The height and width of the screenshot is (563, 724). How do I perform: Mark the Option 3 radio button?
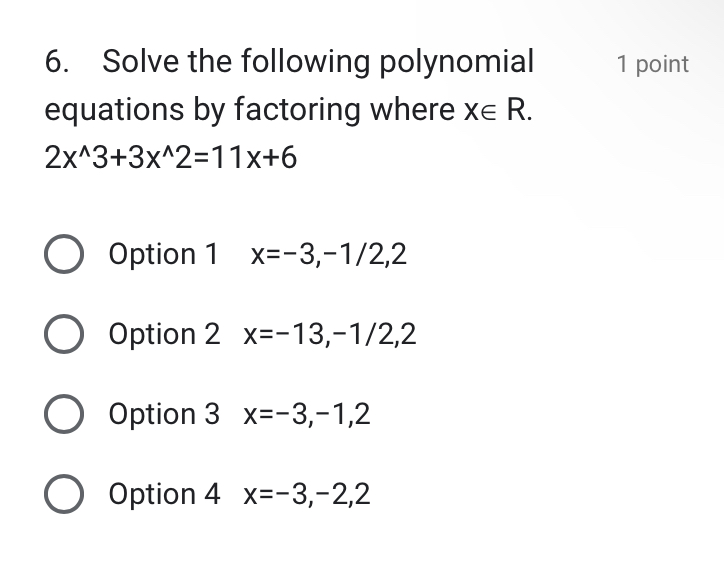pos(64,414)
